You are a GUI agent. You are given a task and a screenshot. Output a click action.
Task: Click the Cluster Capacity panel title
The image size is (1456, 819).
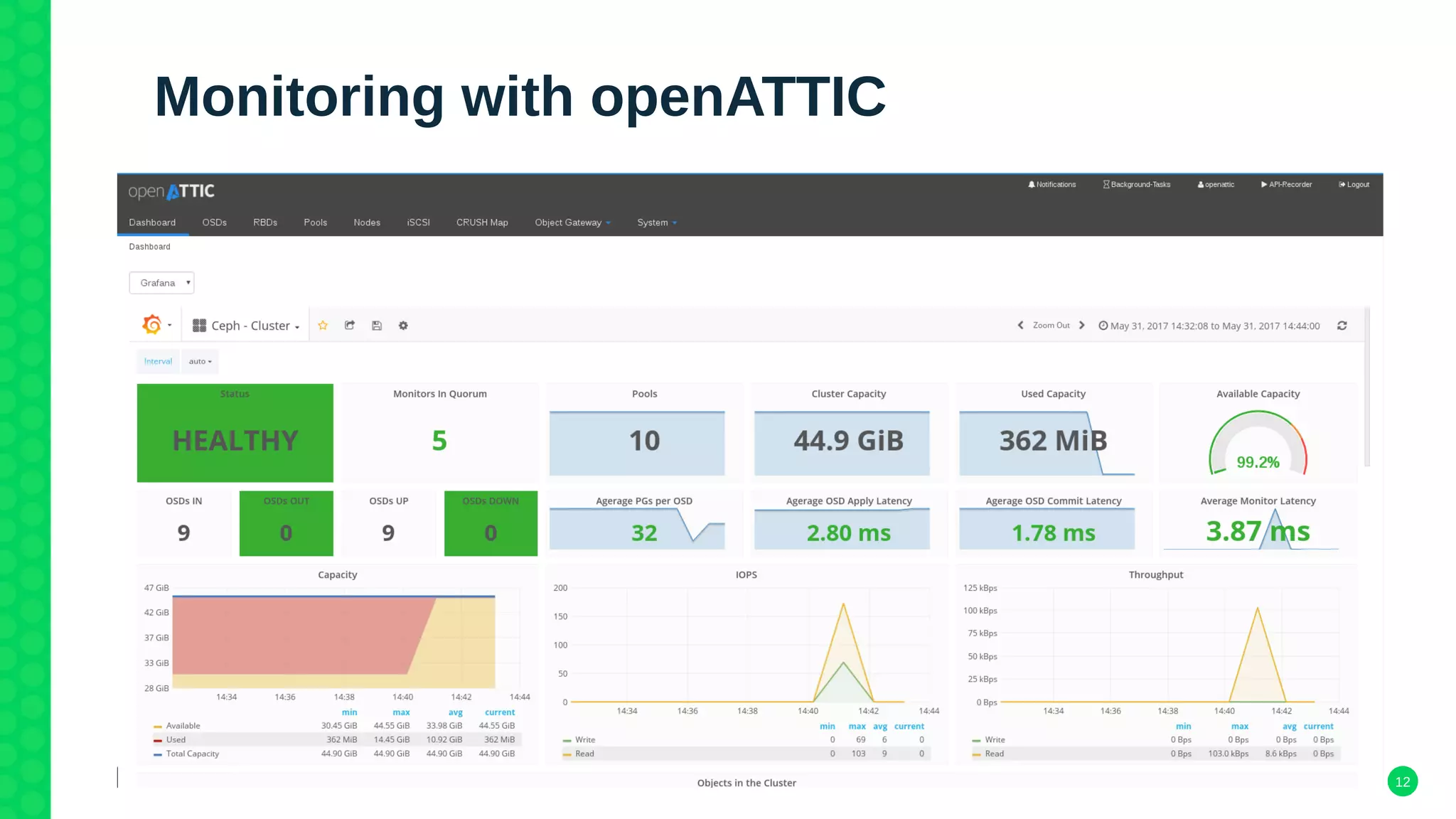(x=848, y=394)
